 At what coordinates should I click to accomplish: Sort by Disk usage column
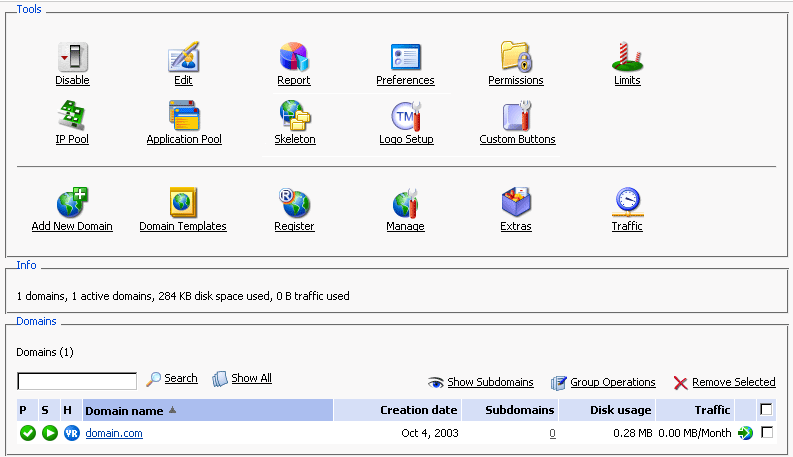[x=622, y=410]
